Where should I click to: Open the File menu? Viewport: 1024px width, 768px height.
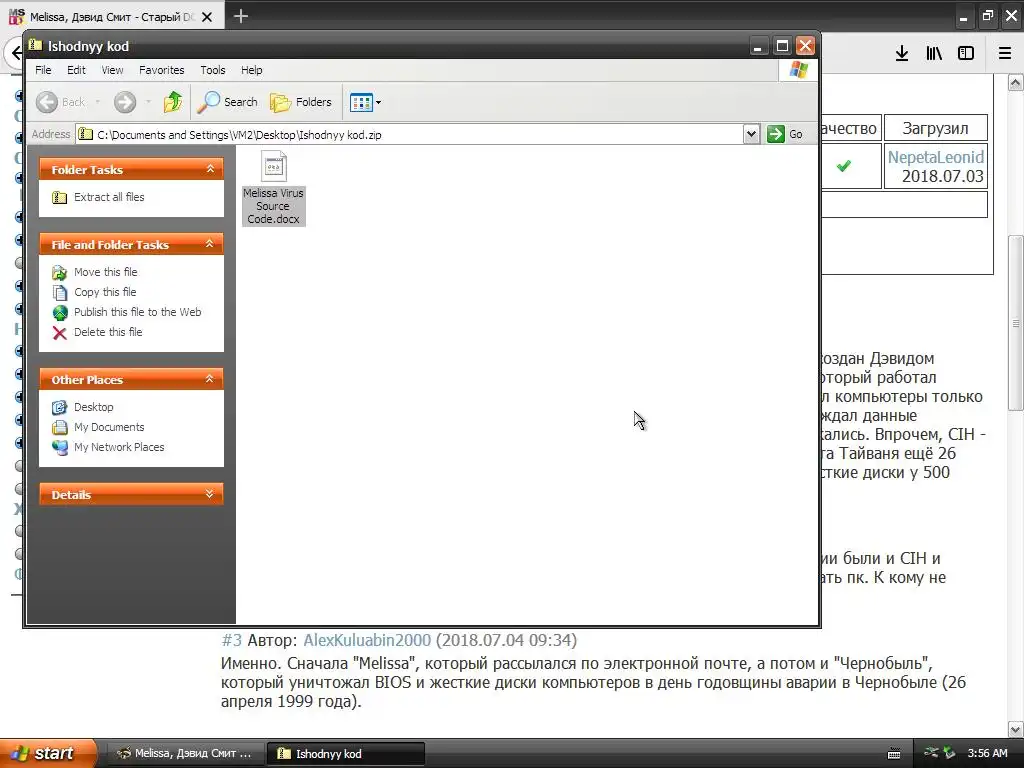click(43, 70)
